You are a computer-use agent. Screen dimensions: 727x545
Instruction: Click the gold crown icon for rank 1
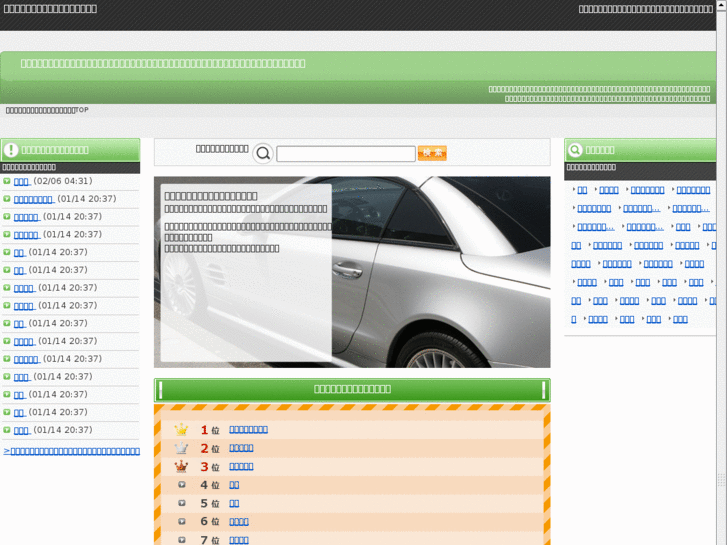click(181, 430)
